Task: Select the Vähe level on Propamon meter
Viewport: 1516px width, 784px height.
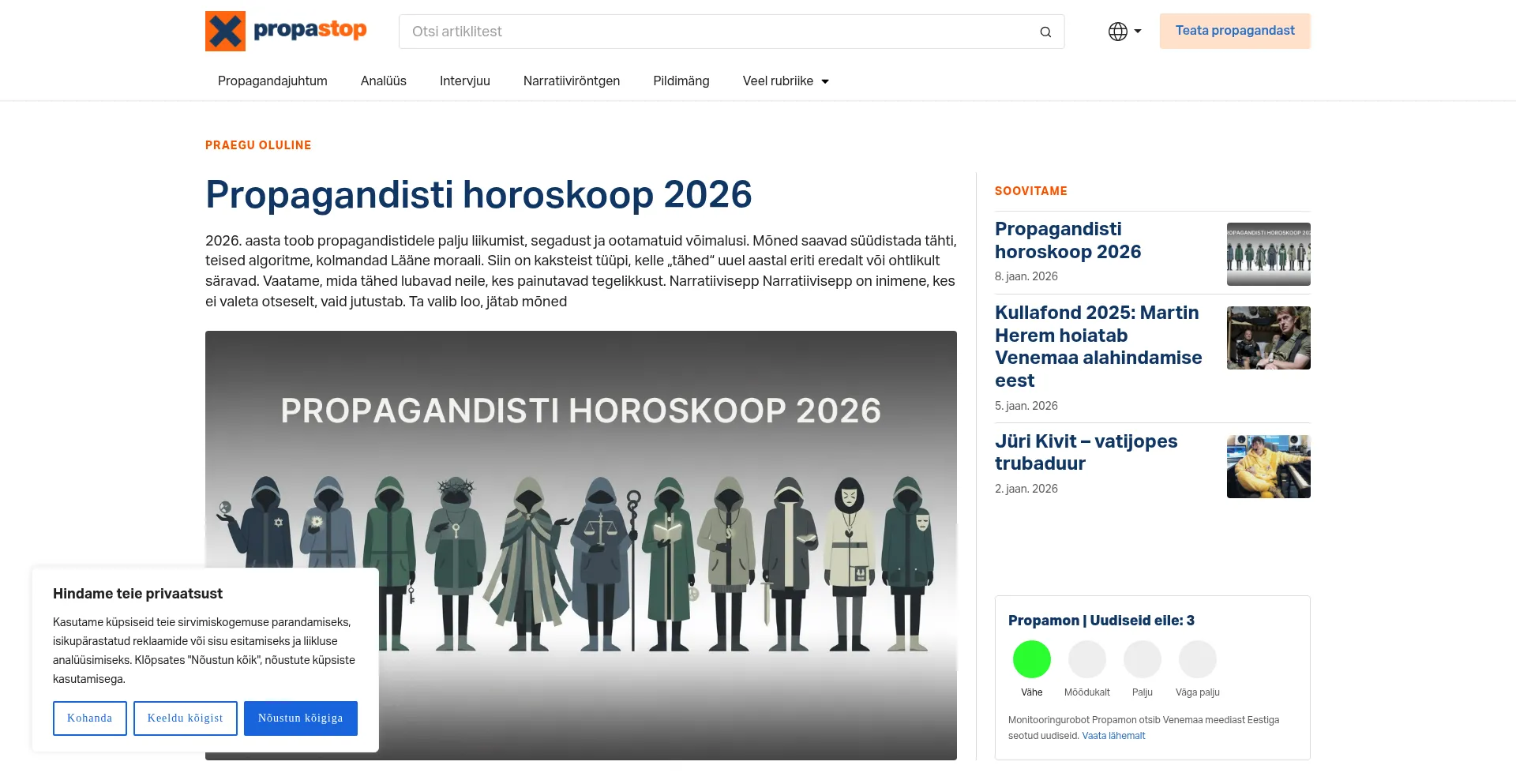Action: (1031, 658)
